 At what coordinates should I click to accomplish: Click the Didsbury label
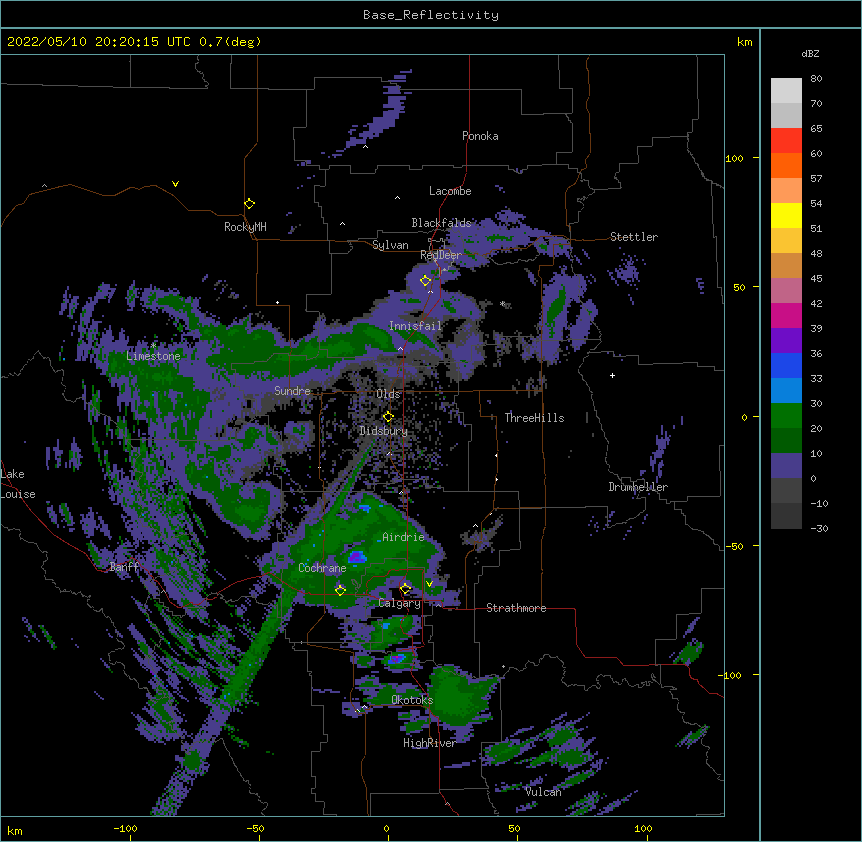point(384,431)
